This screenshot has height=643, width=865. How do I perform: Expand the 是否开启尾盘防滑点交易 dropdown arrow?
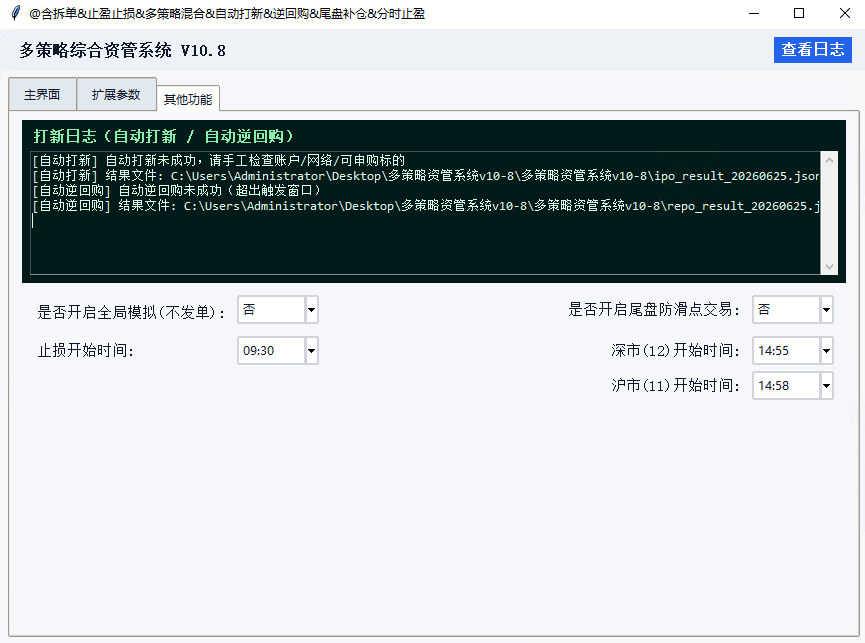coord(826,309)
